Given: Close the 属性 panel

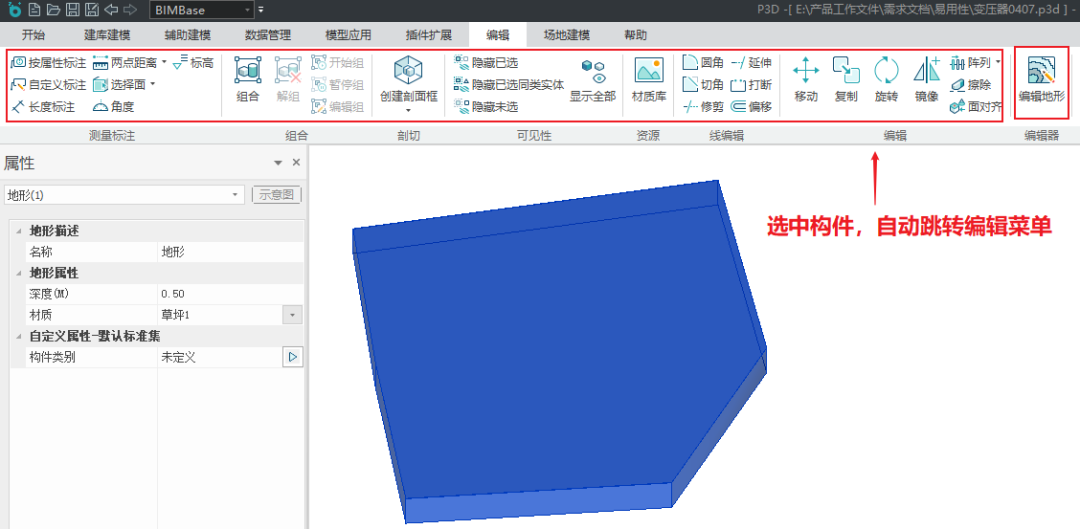Looking at the screenshot, I should (296, 163).
